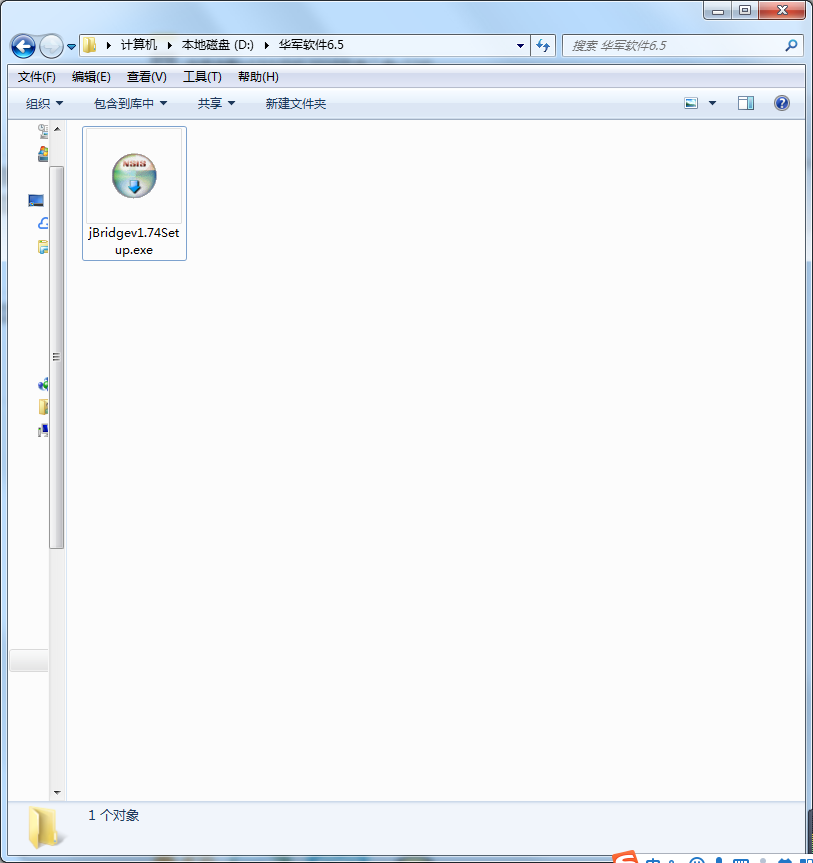Open the 编辑(E) menu
Image resolution: width=813 pixels, height=863 pixels.
pyautogui.click(x=91, y=77)
